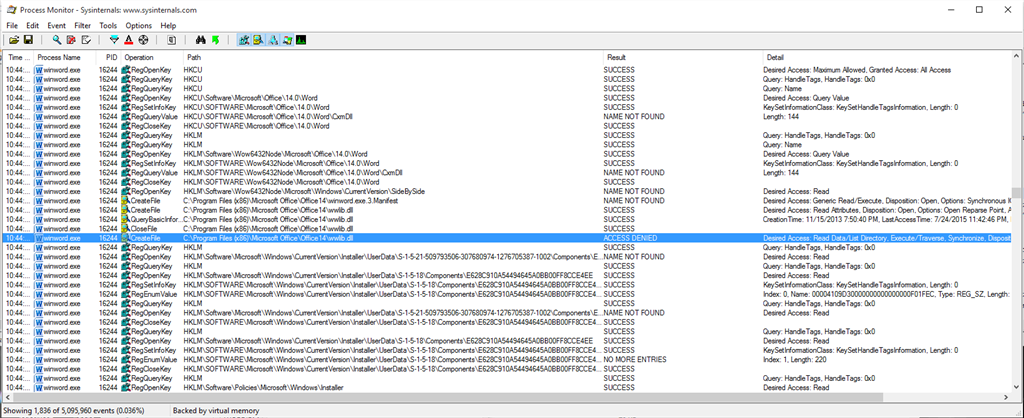Screen dimensions: 1024x418
Task: Click the vertical scrollbar down arrow
Action: click(x=1017, y=388)
